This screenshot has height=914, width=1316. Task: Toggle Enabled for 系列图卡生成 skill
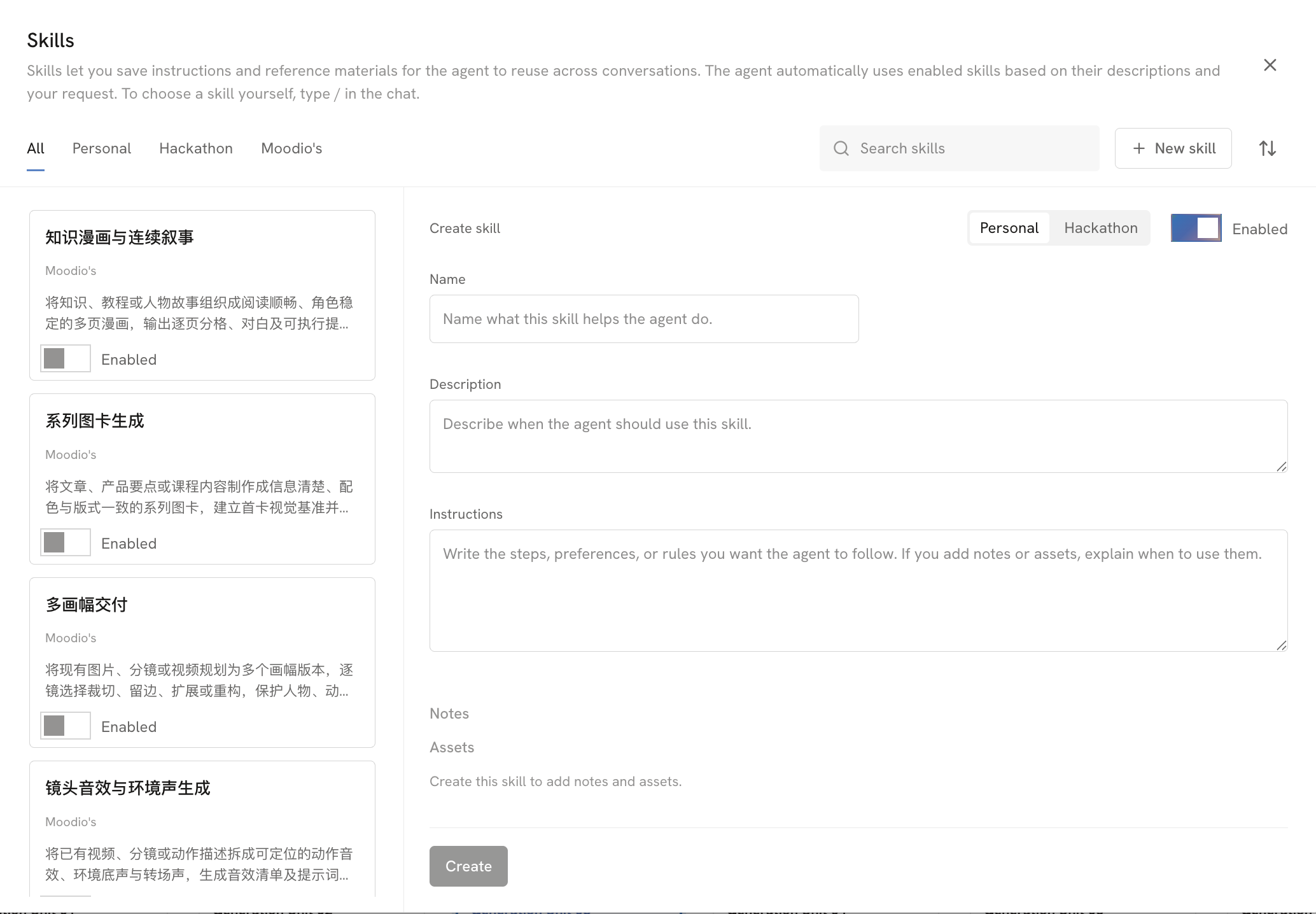point(66,542)
